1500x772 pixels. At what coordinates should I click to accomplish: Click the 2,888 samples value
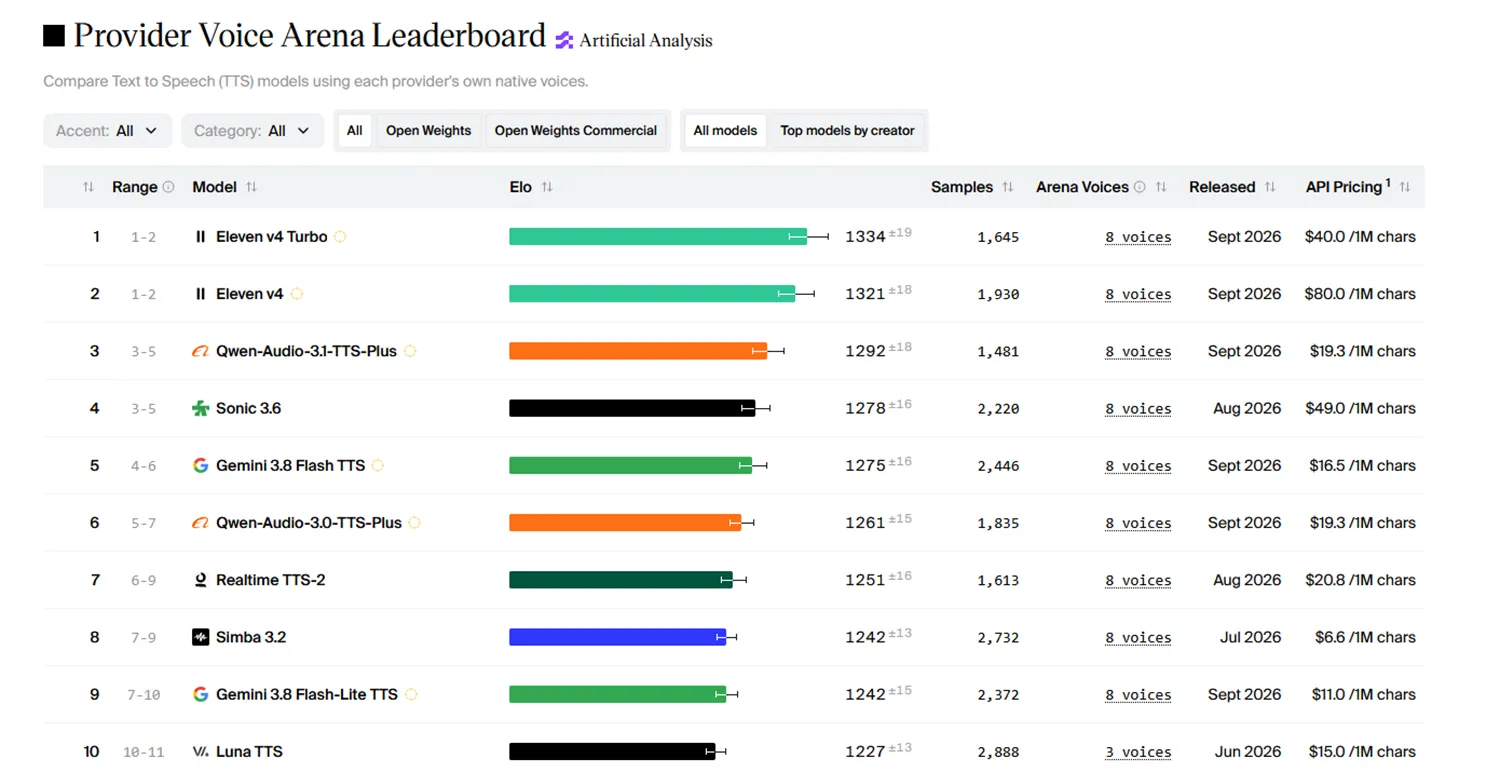998,752
